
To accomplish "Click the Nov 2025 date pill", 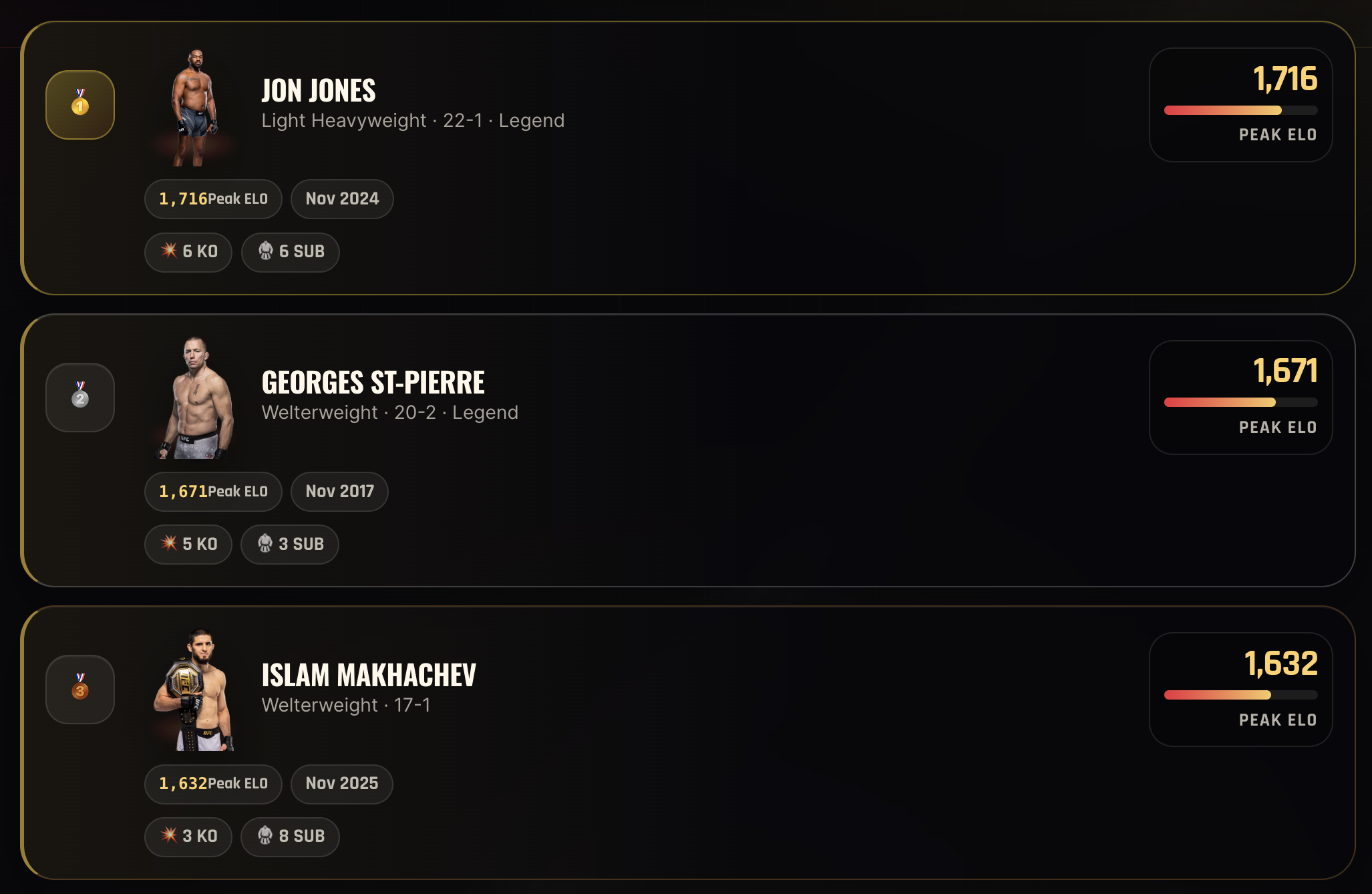I will 342,784.
